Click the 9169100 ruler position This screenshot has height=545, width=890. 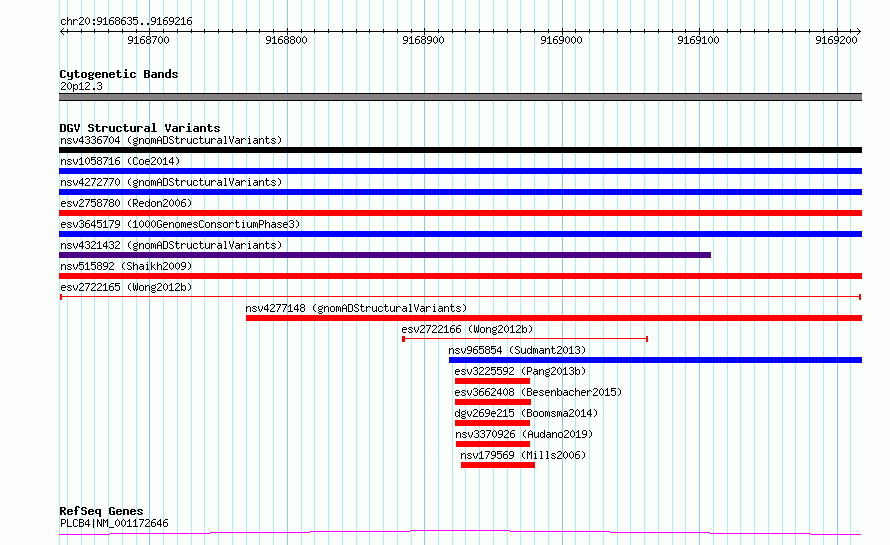click(698, 40)
